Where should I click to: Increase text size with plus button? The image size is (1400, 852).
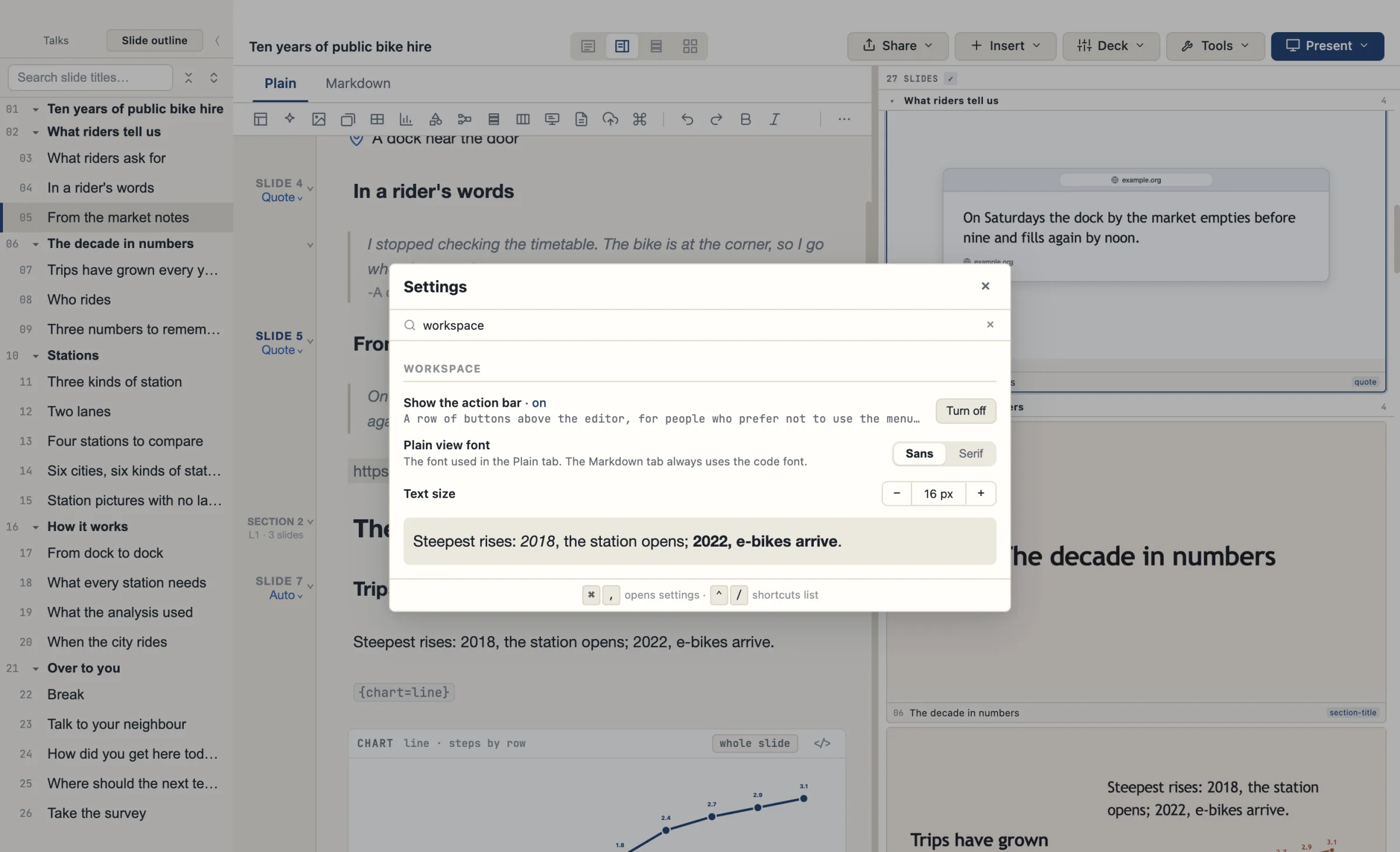click(981, 493)
